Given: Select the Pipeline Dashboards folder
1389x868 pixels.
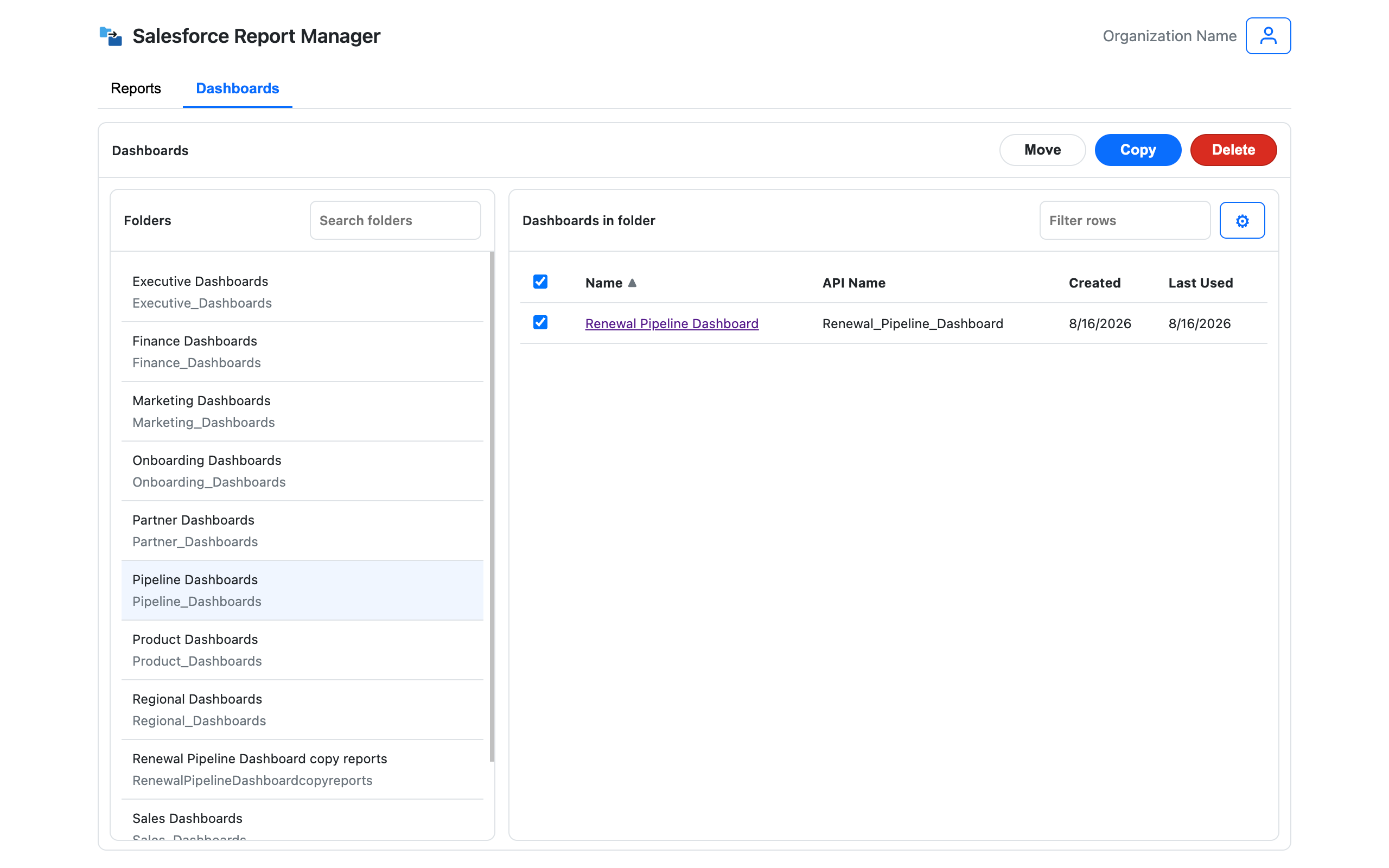Looking at the screenshot, I should (302, 591).
